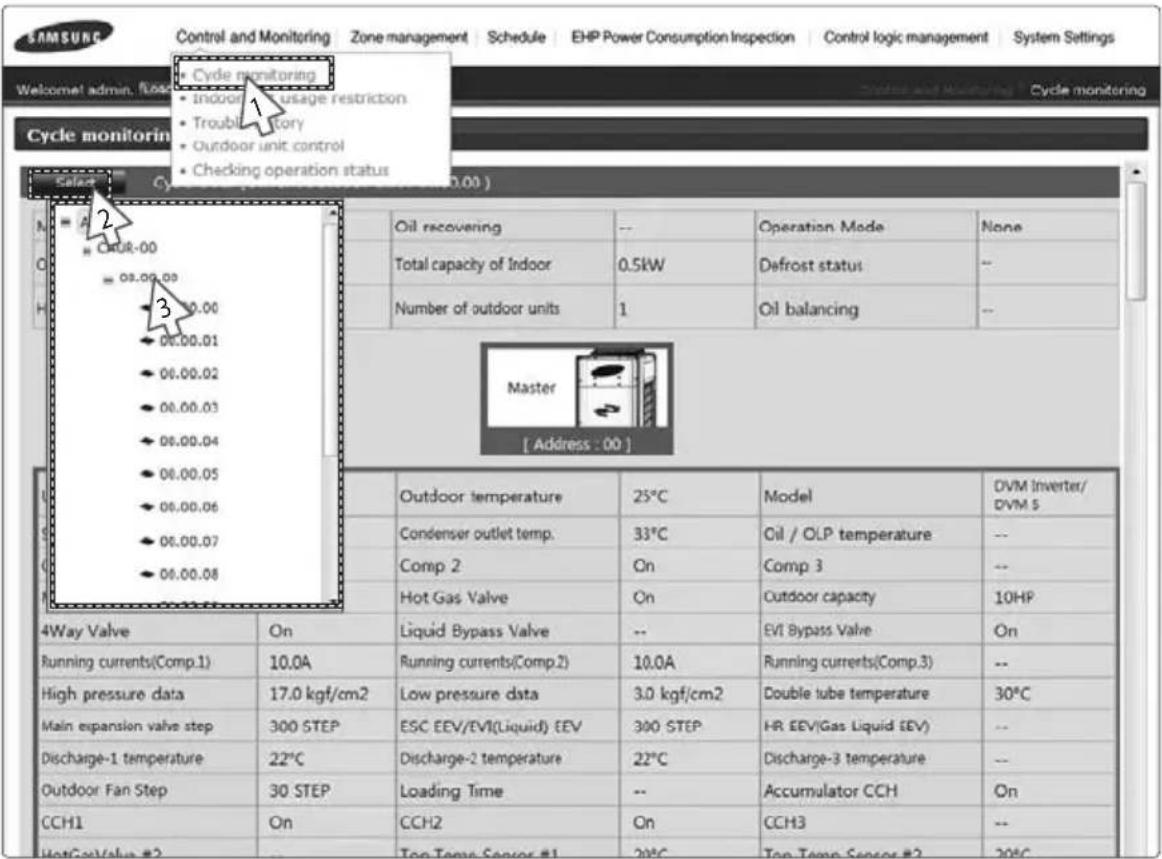Open Schedule menu
This screenshot has height=859, width=1162.
516,37
